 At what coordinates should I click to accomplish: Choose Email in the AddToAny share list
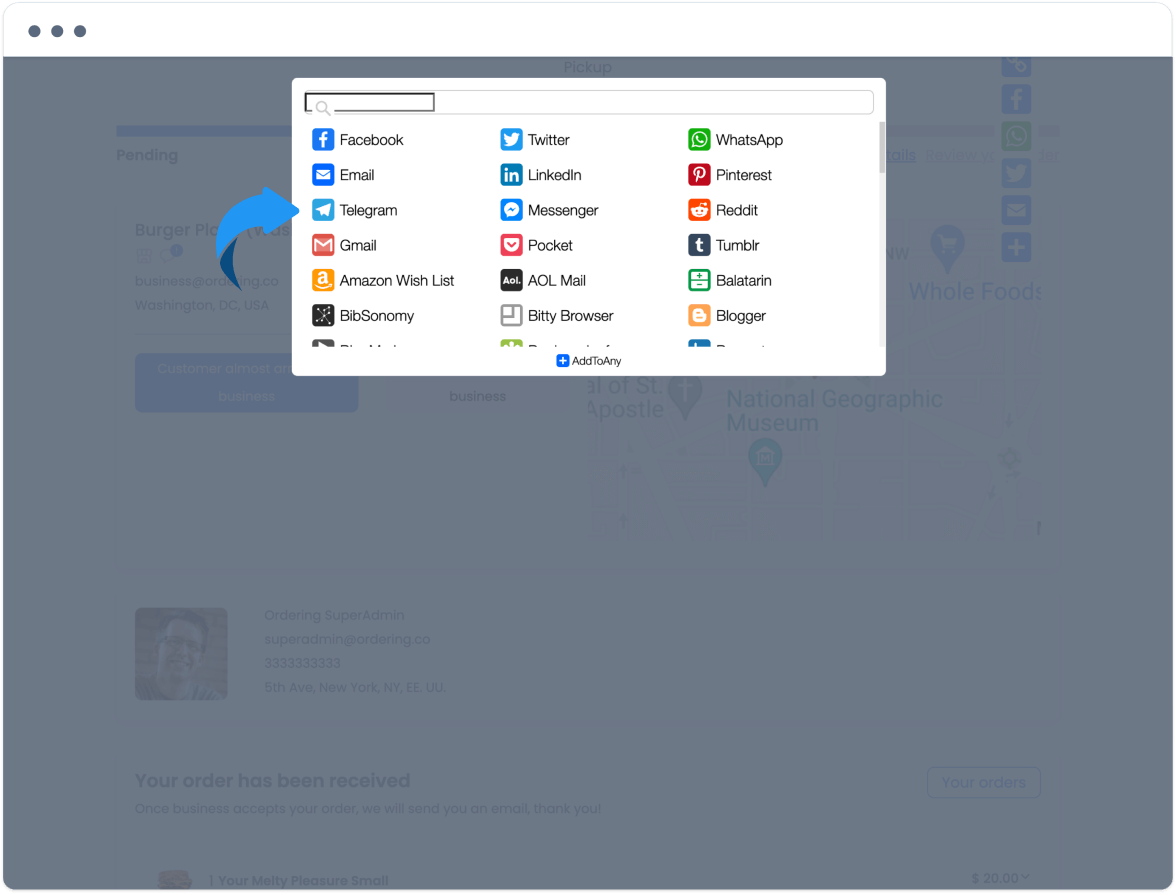coord(343,175)
